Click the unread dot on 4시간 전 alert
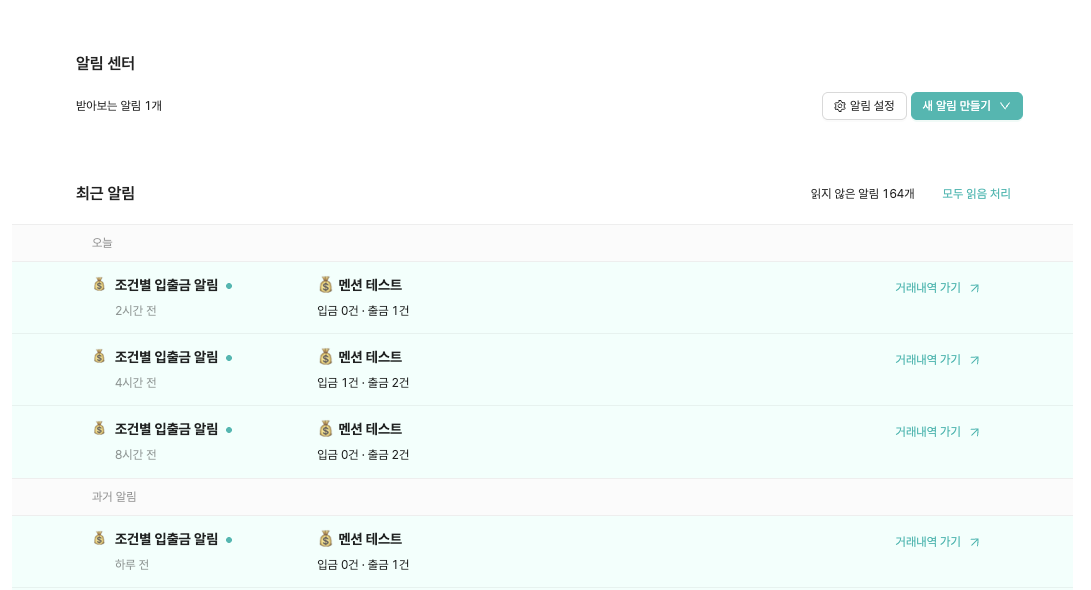 coord(229,358)
